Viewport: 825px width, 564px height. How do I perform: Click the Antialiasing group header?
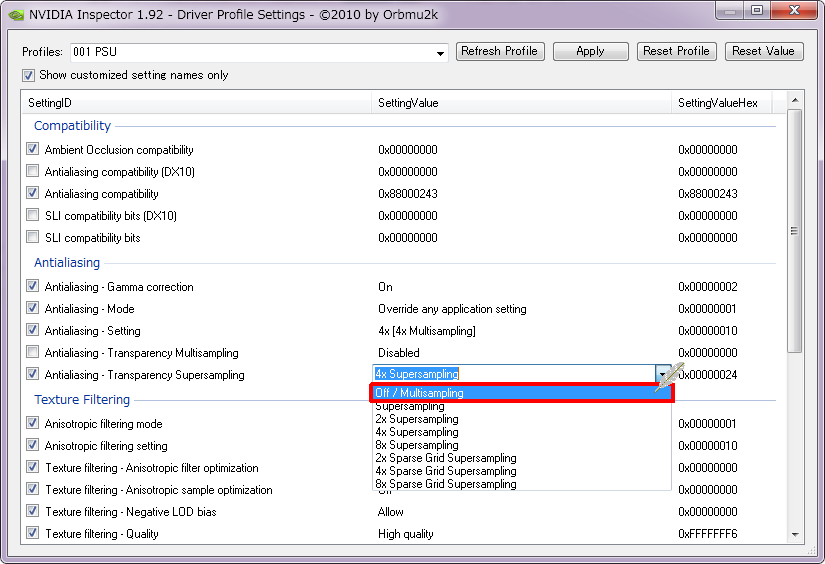pos(67,263)
